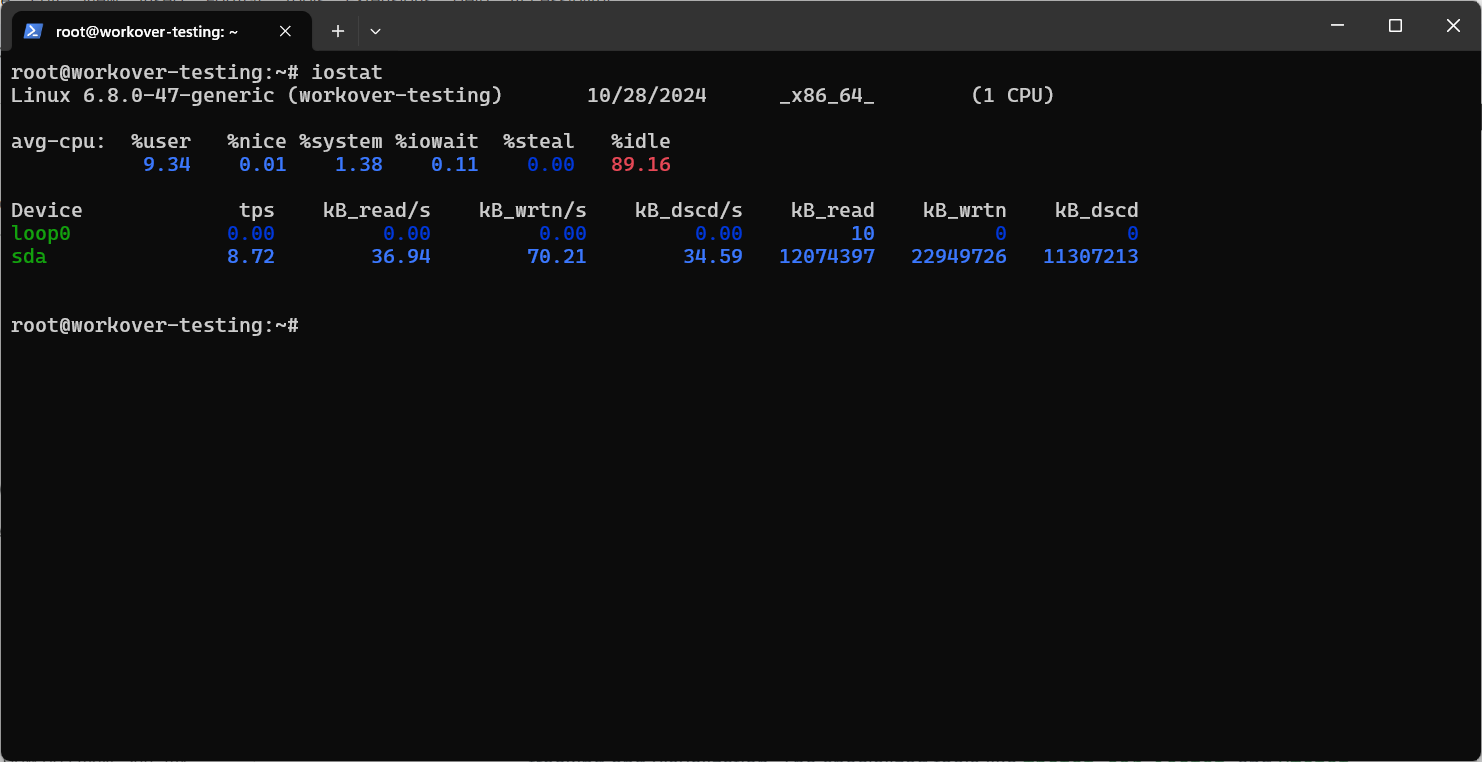The width and height of the screenshot is (1482, 762).
Task: Click the %iowait column header
Action: coord(436,142)
